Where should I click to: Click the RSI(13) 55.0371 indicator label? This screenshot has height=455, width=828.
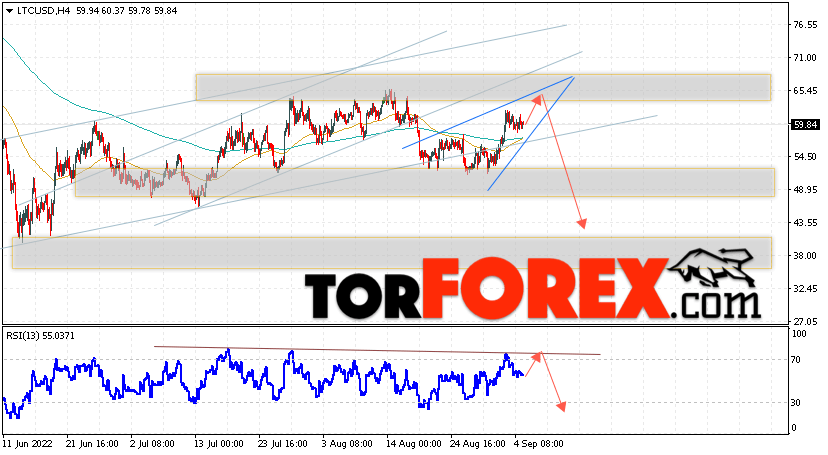[41, 336]
